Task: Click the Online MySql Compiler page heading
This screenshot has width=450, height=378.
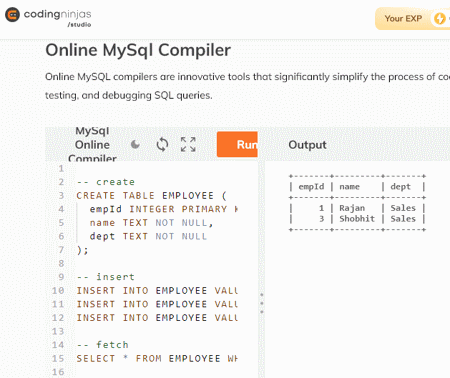Action: 138,50
